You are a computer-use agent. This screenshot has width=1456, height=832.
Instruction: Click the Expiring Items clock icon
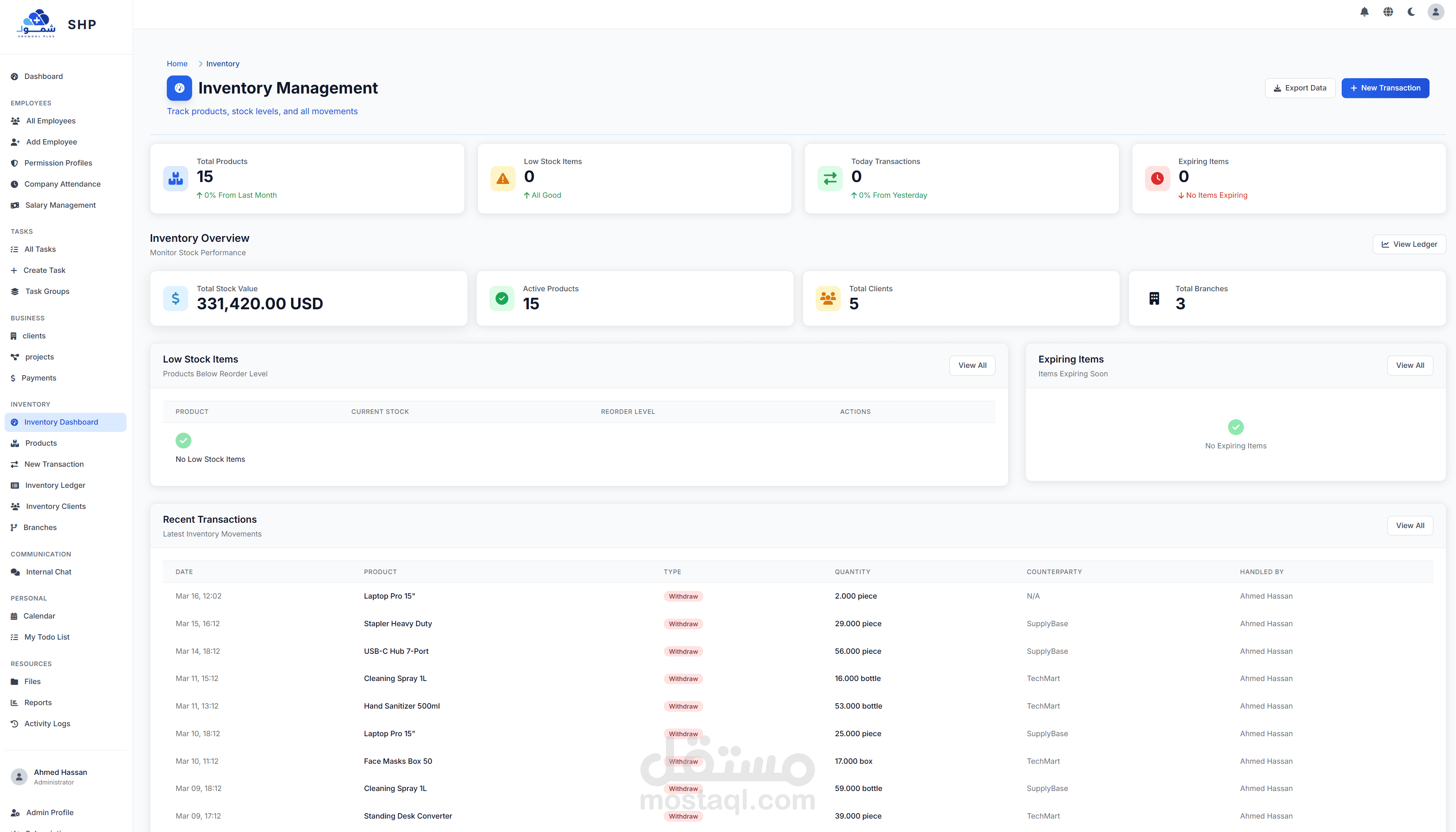click(1157, 179)
